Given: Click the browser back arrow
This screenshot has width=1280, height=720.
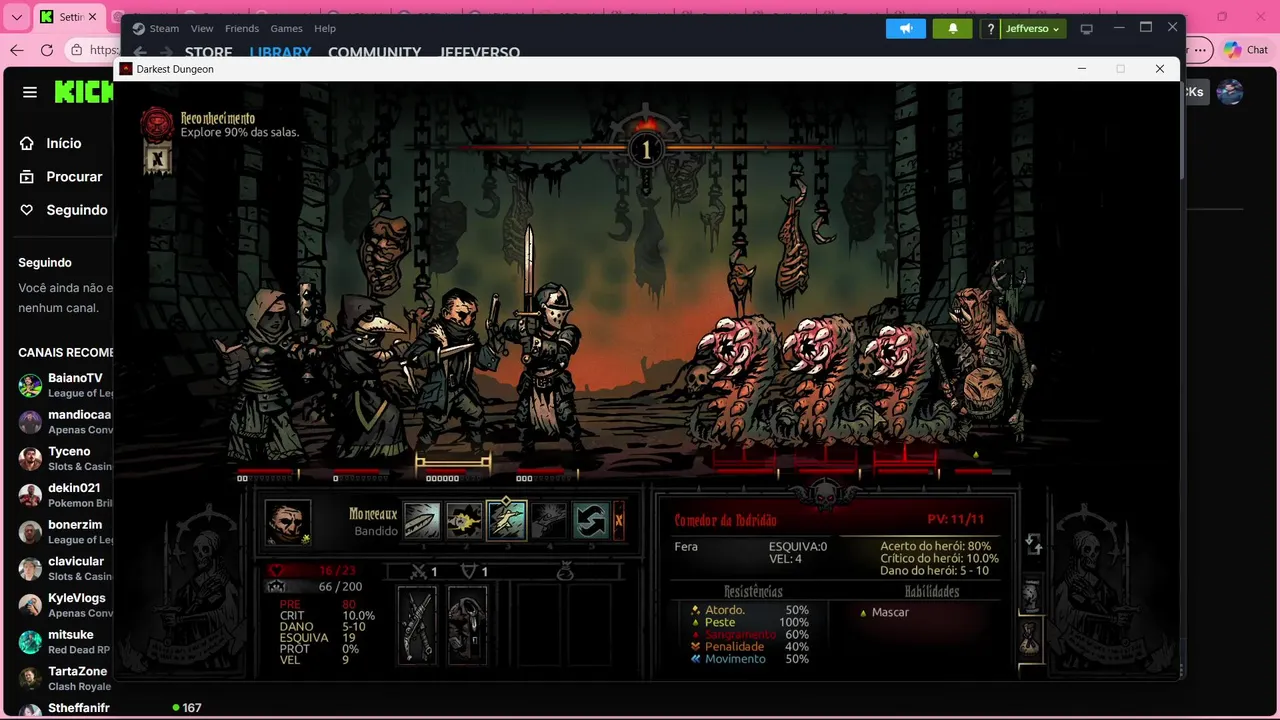Looking at the screenshot, I should (17, 50).
